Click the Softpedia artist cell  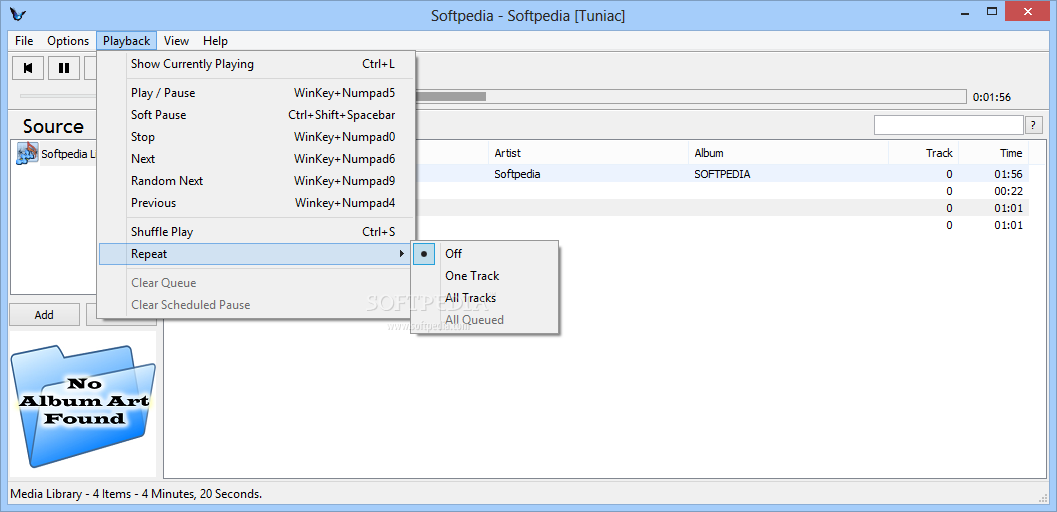tap(517, 174)
